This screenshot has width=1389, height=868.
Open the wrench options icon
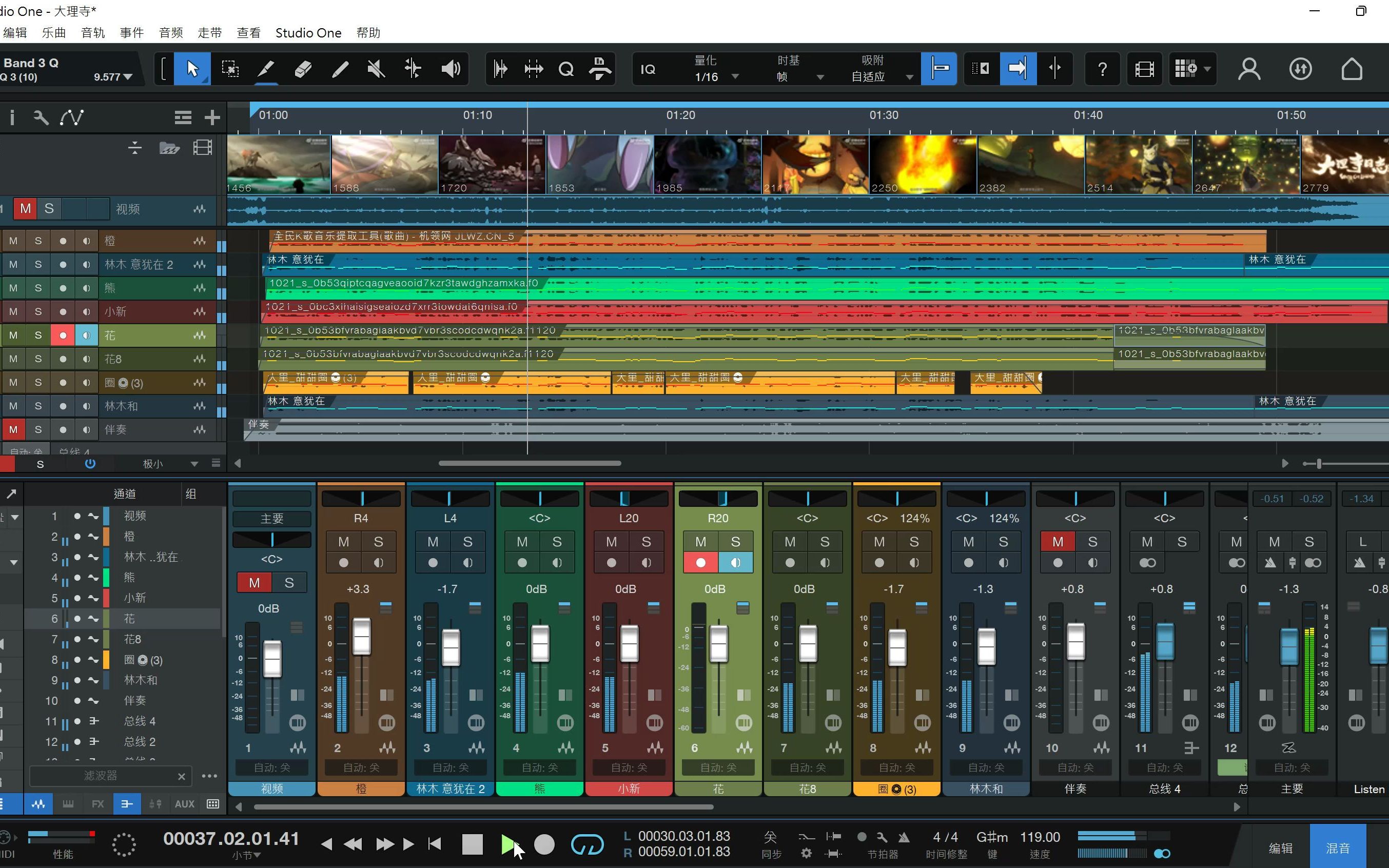[41, 117]
